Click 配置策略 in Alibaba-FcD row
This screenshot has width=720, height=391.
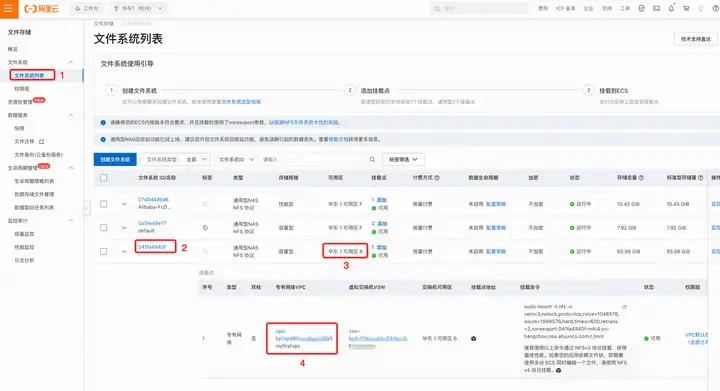[x=496, y=204]
